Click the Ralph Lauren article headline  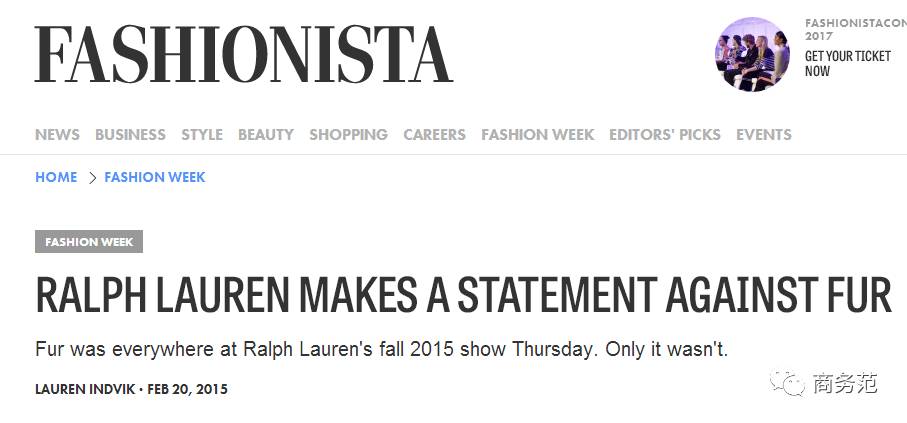tap(463, 295)
